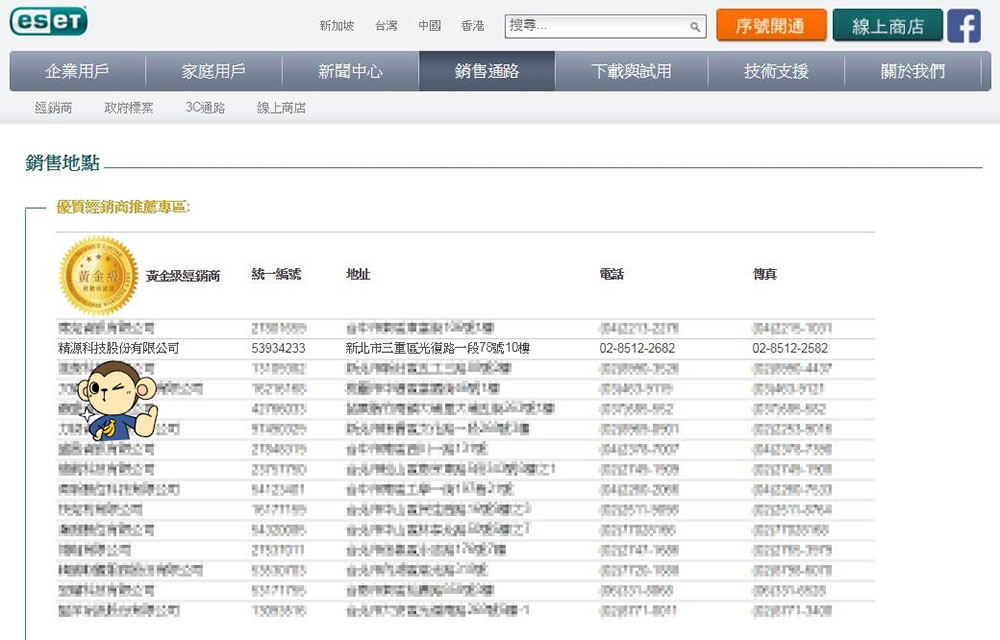Click the 地址 column header
1000x640 pixels.
click(358, 274)
